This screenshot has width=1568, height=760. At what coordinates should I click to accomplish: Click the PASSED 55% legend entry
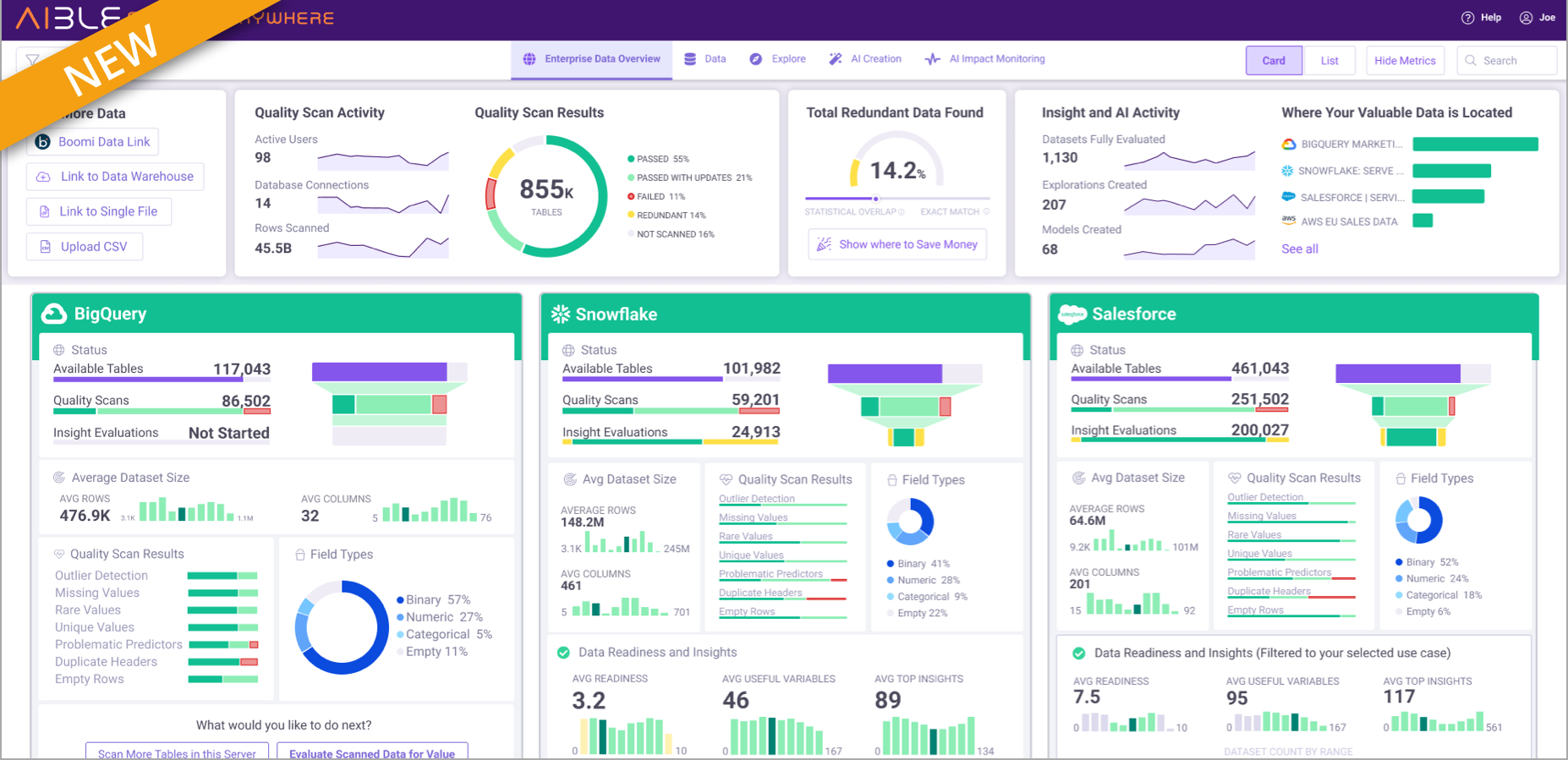(x=659, y=159)
